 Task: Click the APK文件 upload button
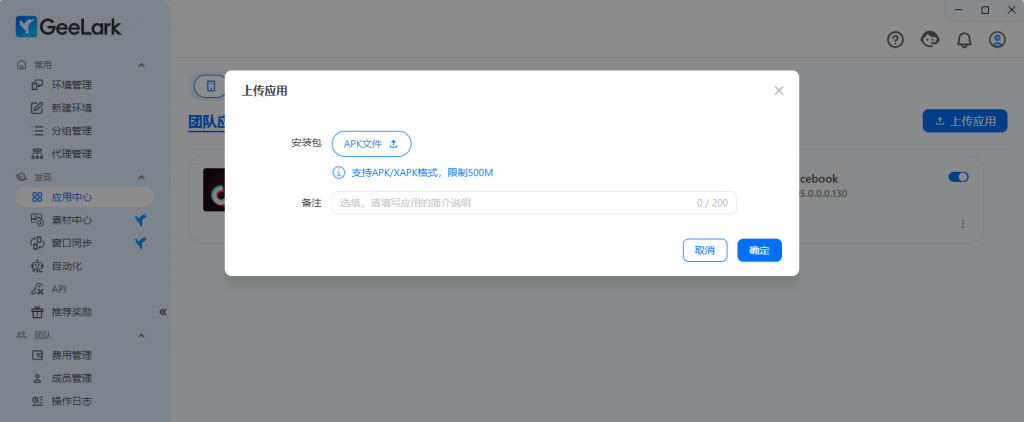click(x=371, y=144)
